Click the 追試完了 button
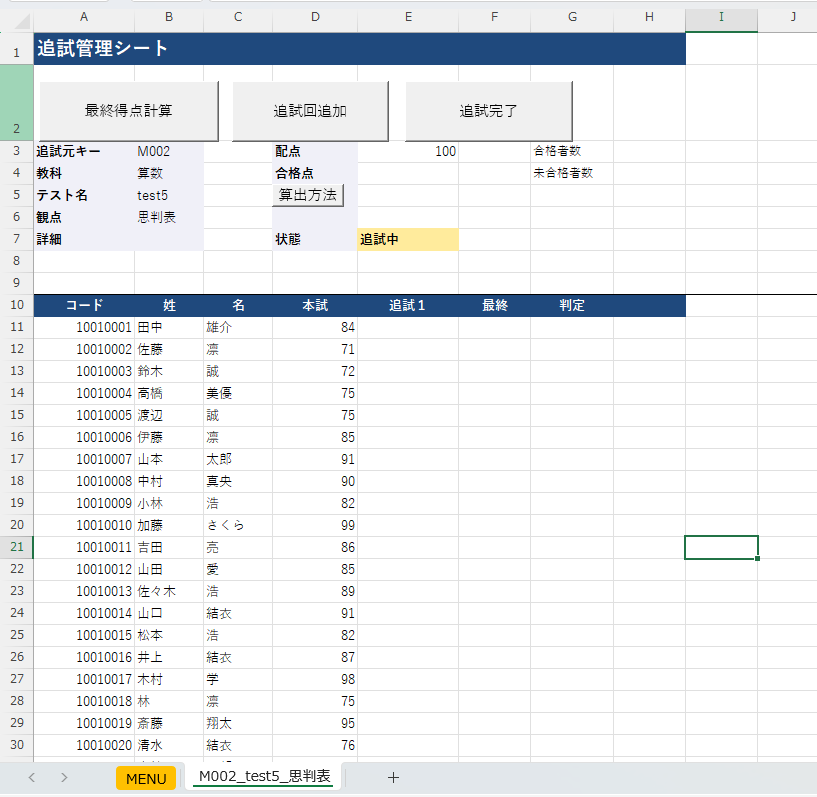817x797 pixels. [488, 111]
